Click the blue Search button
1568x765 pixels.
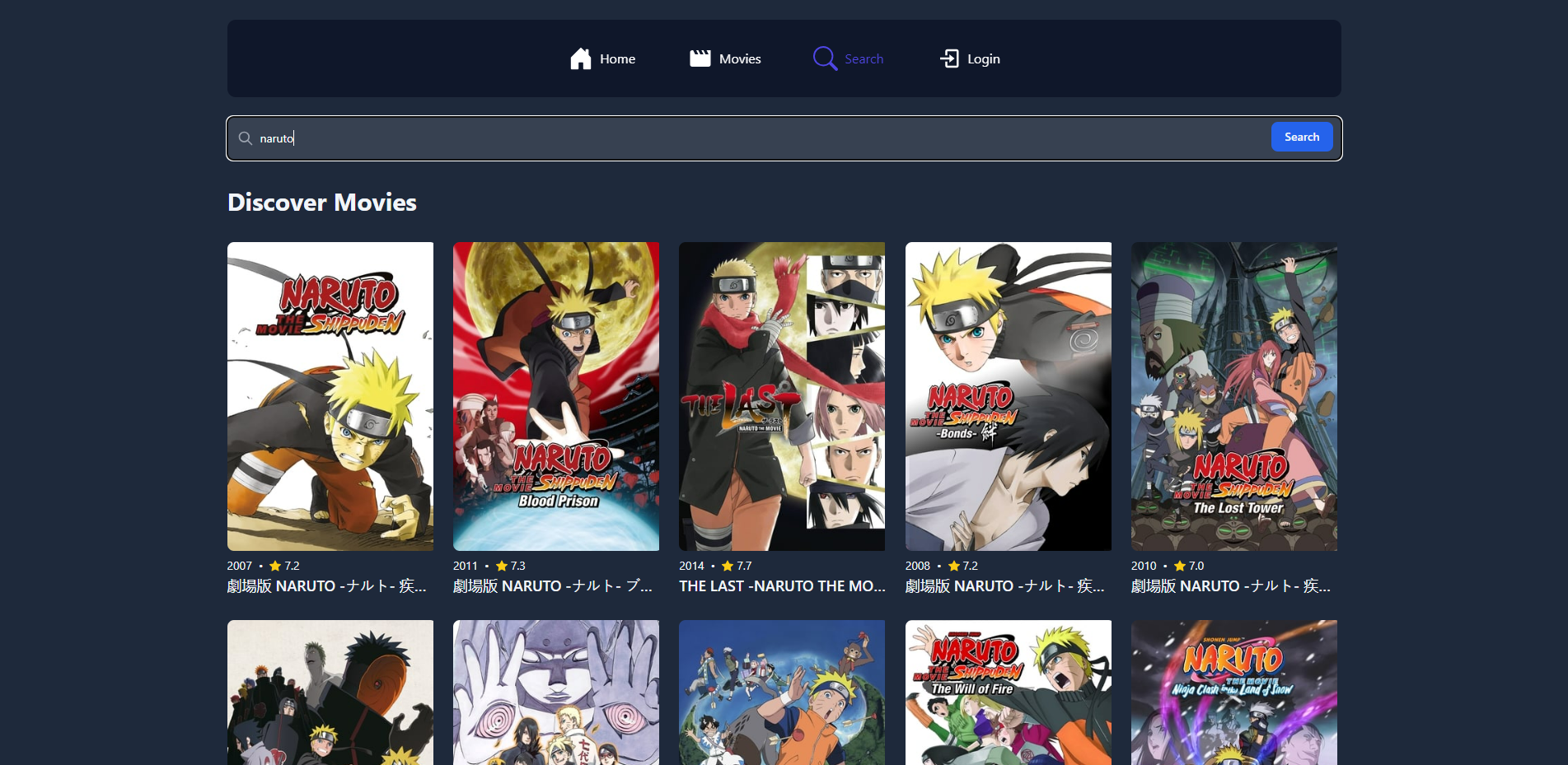pos(1302,137)
